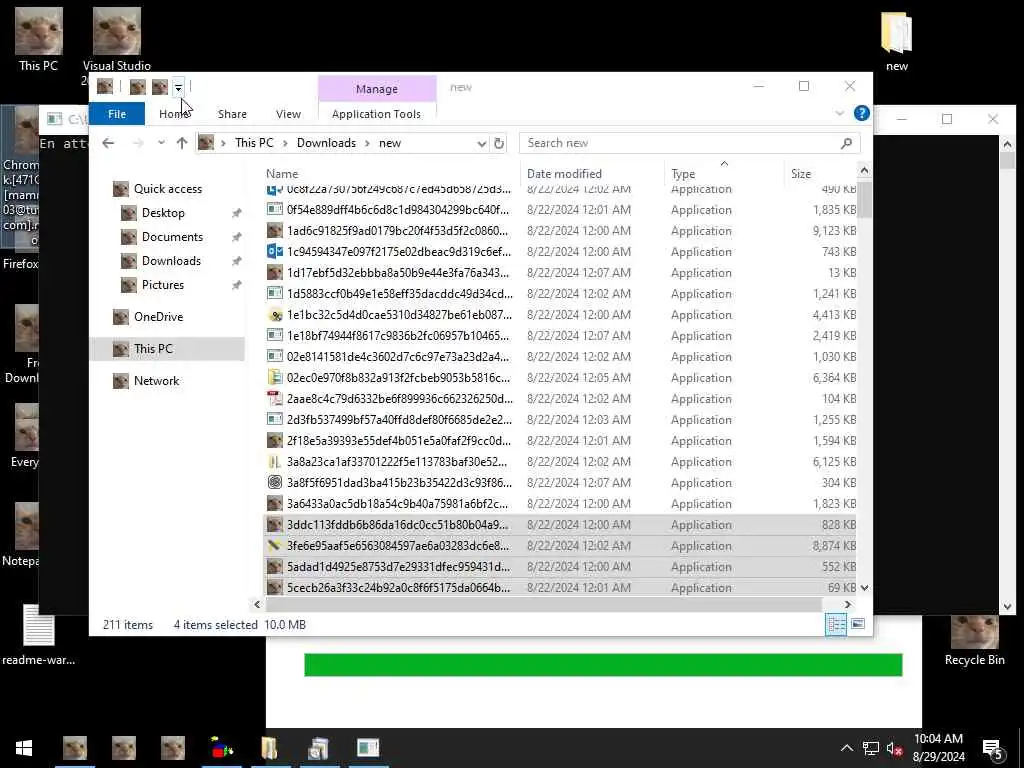The image size is (1024, 768).
Task: Select OneDrive in navigation pane
Action: point(158,317)
